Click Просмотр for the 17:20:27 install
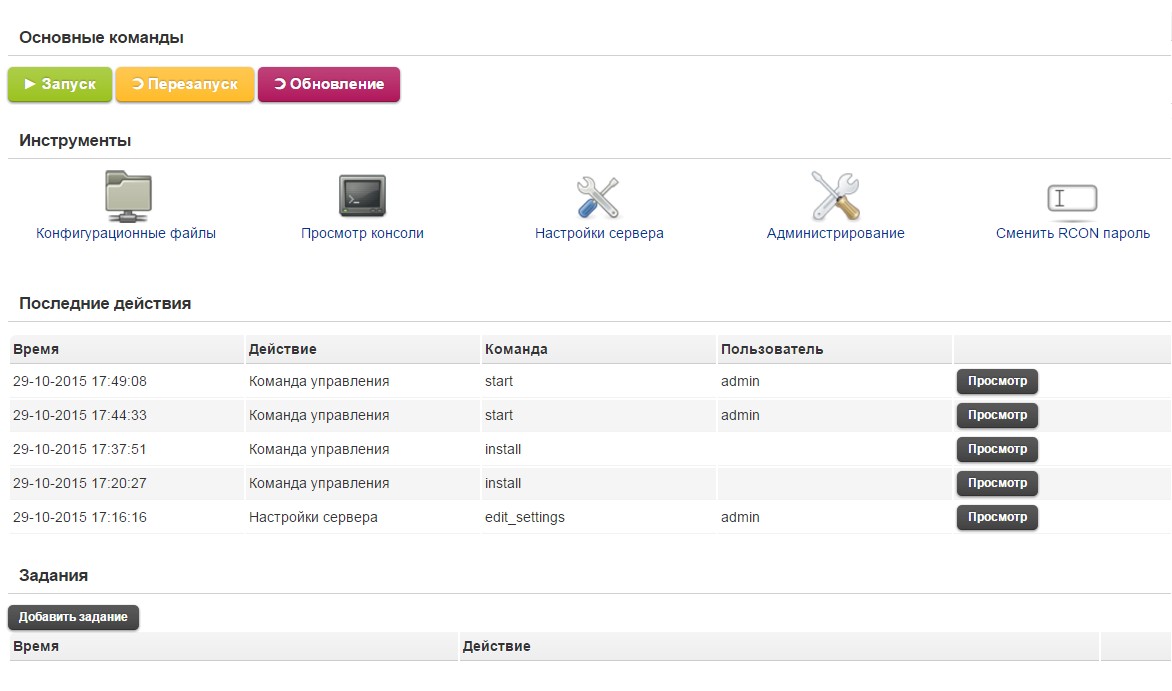This screenshot has height=691, width=1172. point(997,483)
